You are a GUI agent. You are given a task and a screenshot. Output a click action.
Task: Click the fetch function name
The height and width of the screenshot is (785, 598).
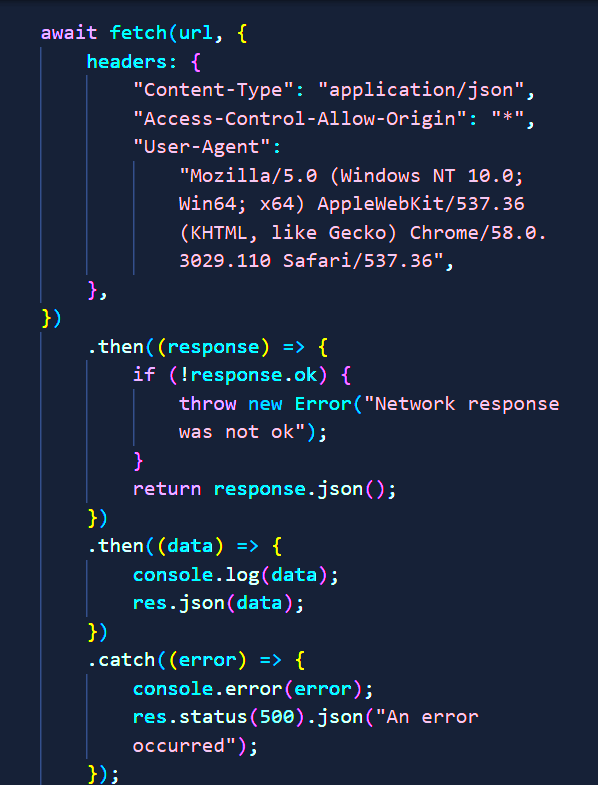(138, 33)
